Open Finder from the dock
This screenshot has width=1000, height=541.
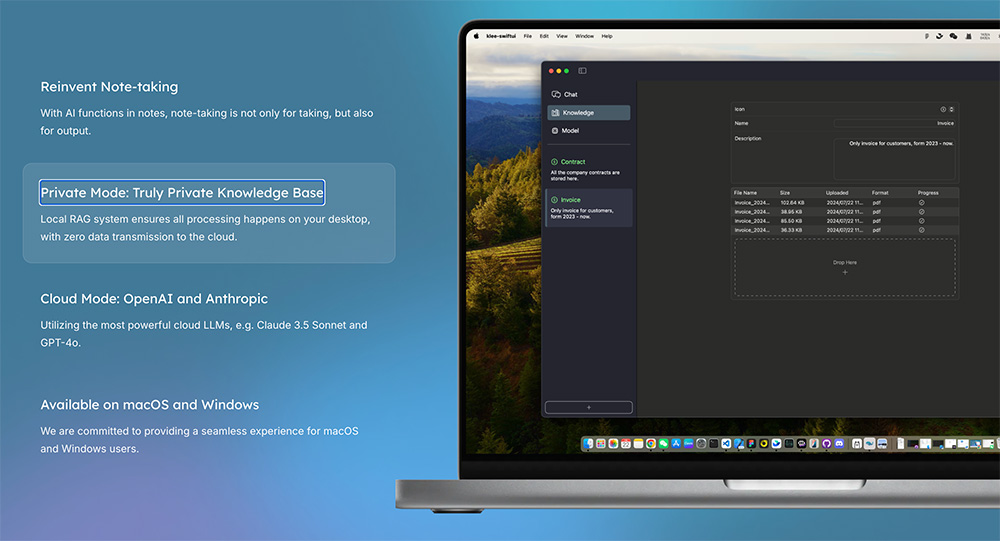(x=588, y=443)
